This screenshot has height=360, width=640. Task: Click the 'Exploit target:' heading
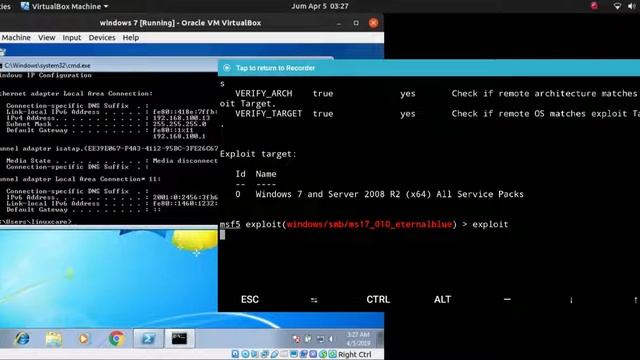pos(258,154)
